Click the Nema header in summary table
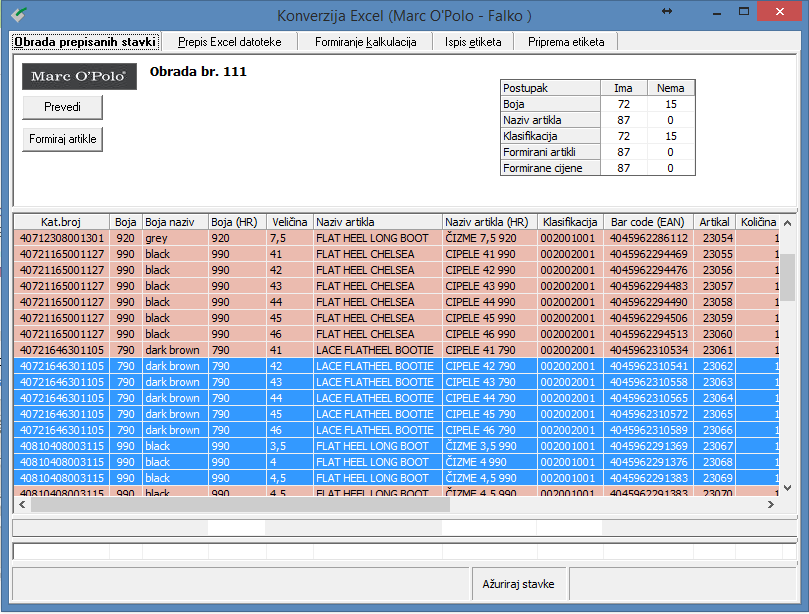The height and width of the screenshot is (614, 809). 671,88
